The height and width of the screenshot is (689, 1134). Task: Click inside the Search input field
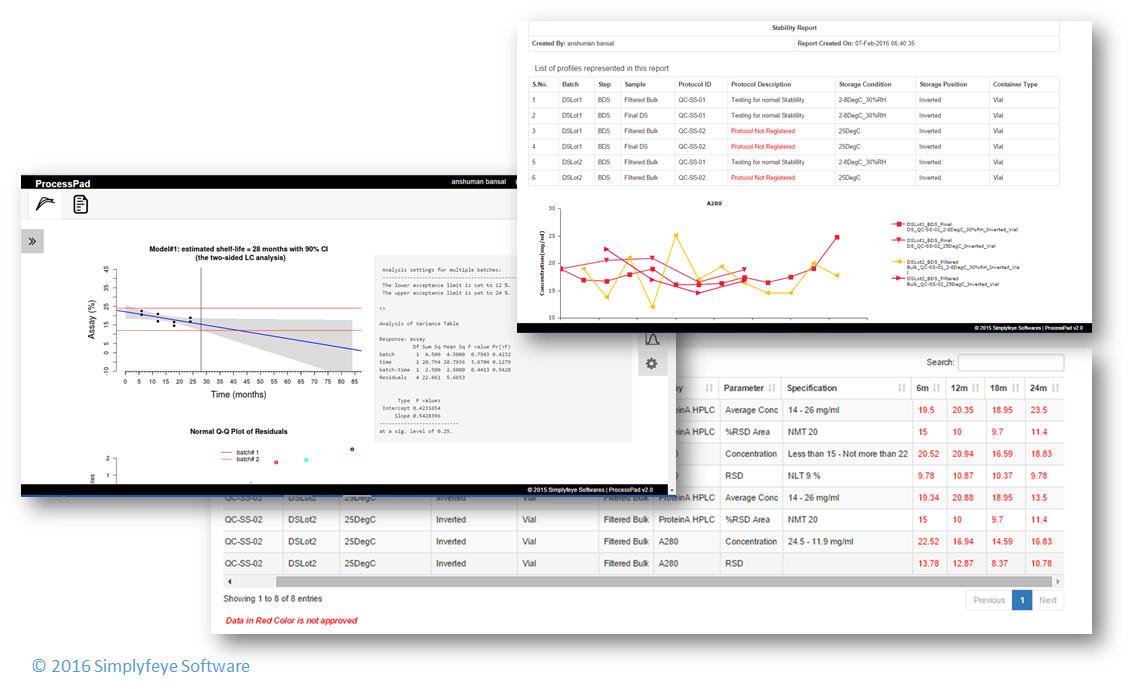pyautogui.click(x=1010, y=362)
